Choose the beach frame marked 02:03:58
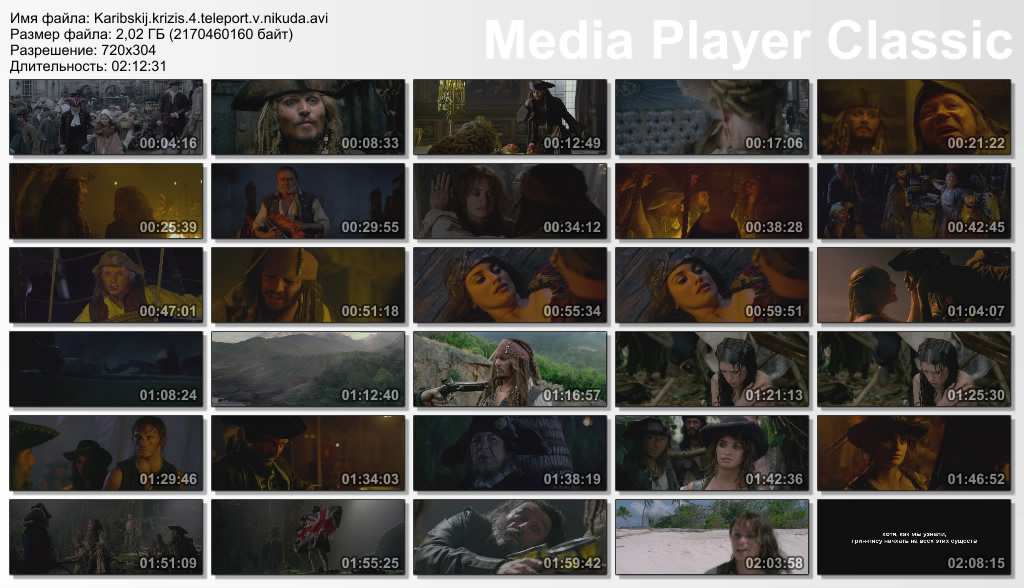The image size is (1024, 588). (x=712, y=537)
